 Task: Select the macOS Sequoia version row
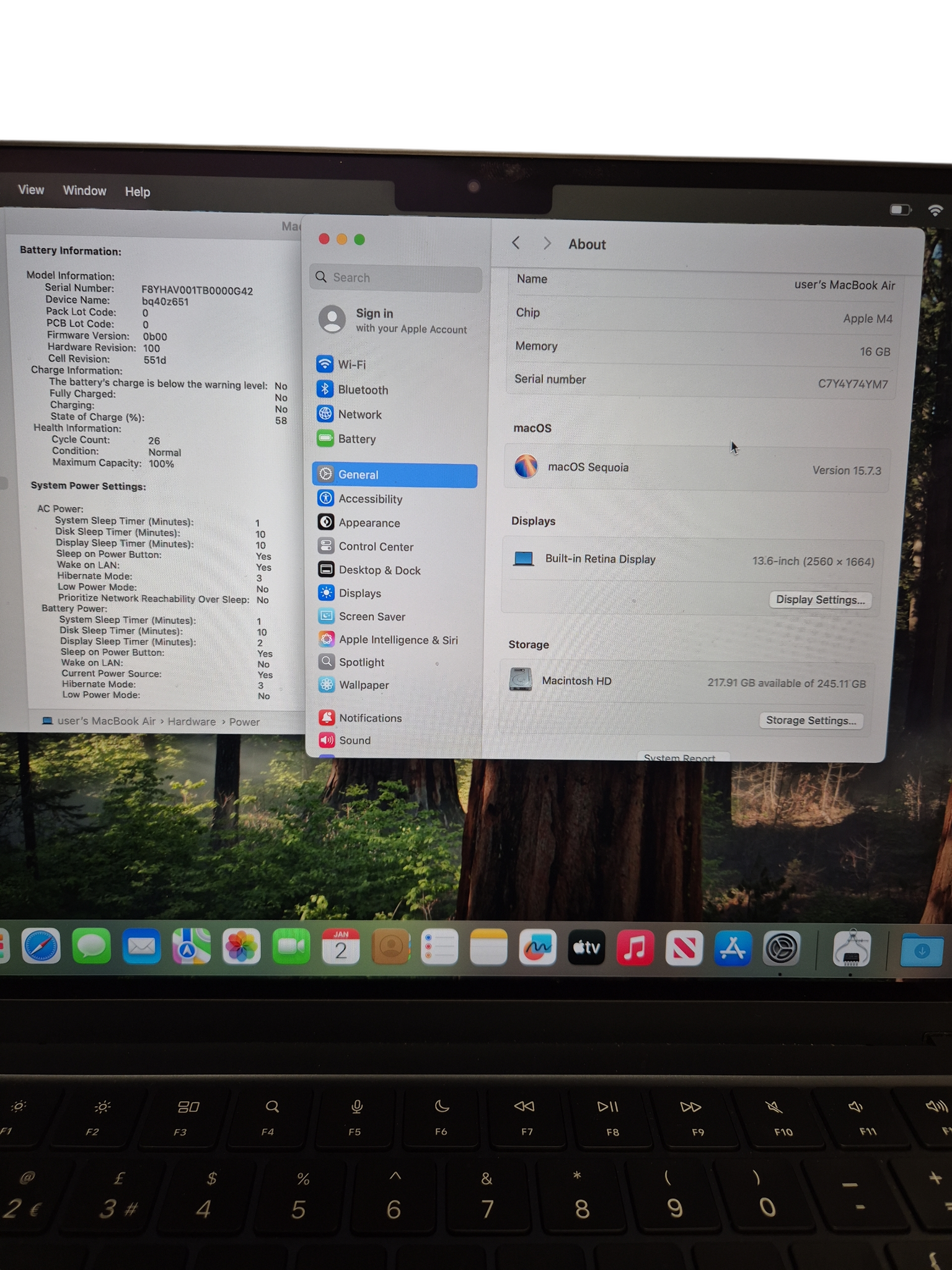pyautogui.click(x=697, y=468)
